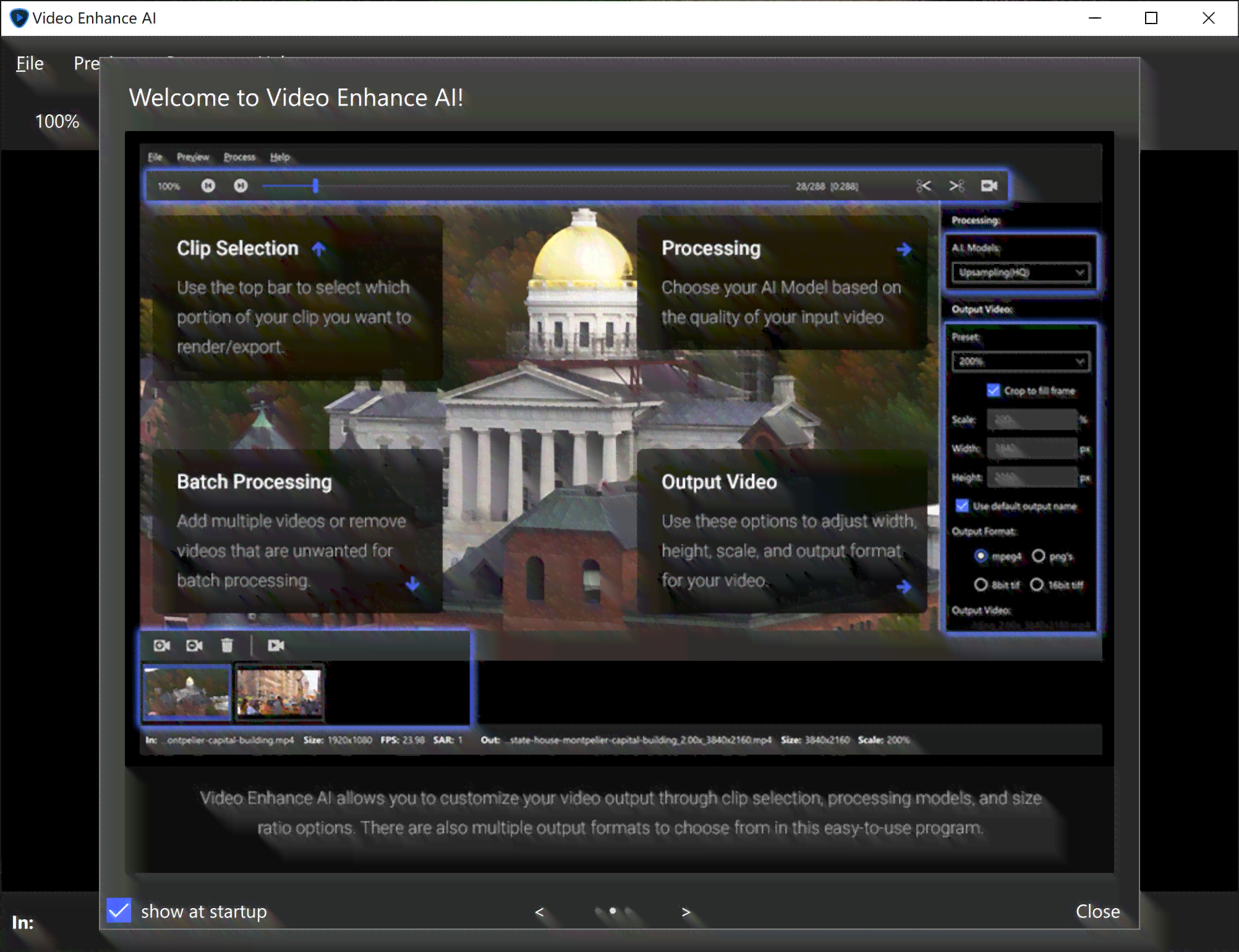1239x952 pixels.
Task: Go to previous welcome page with < arrow
Action: (x=539, y=912)
